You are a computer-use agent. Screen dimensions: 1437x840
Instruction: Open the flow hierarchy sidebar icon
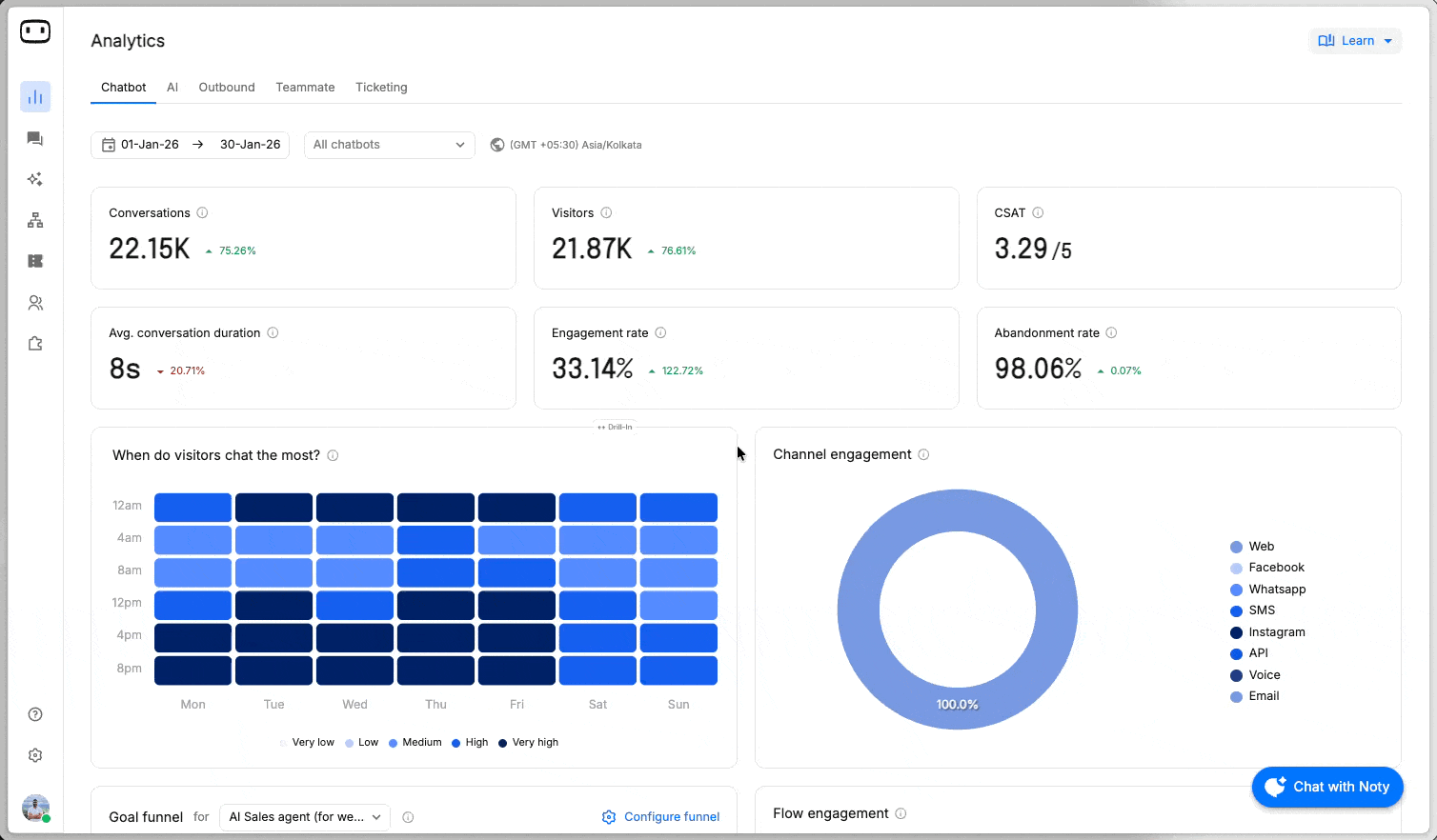point(35,221)
